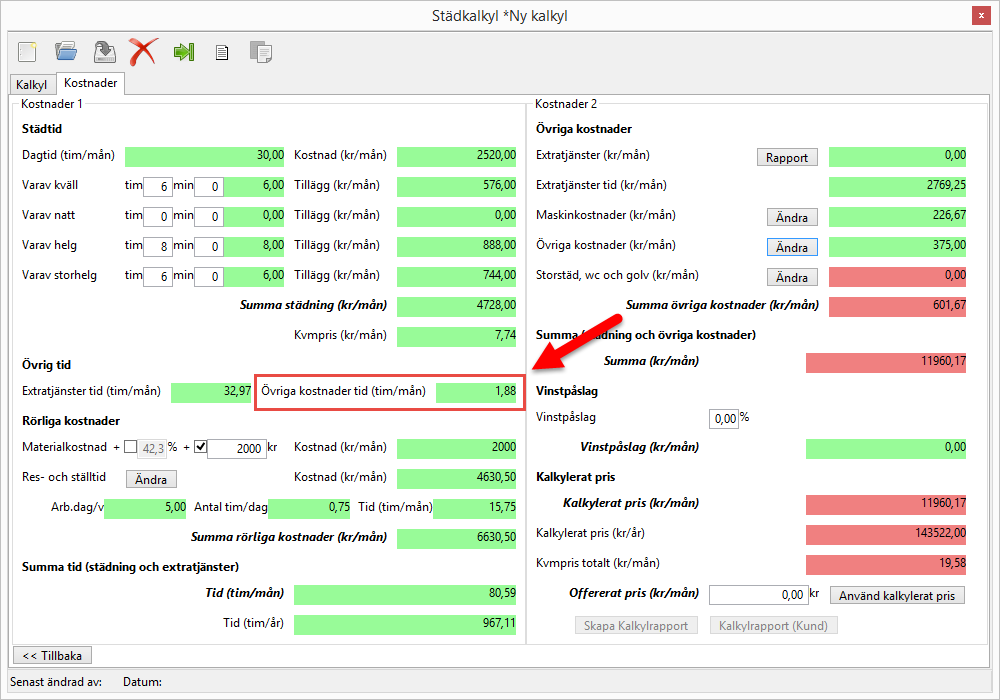Click the Varav kväll tim input field
The image size is (1000, 700).
(157, 186)
